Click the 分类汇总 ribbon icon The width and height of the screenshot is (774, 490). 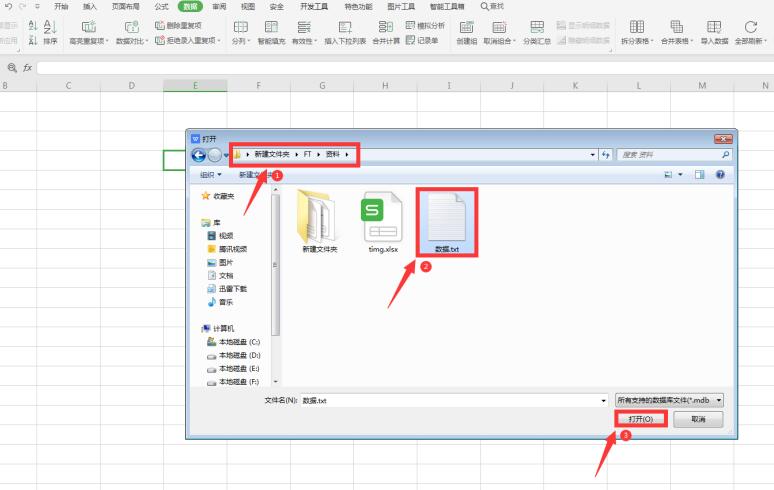537,27
